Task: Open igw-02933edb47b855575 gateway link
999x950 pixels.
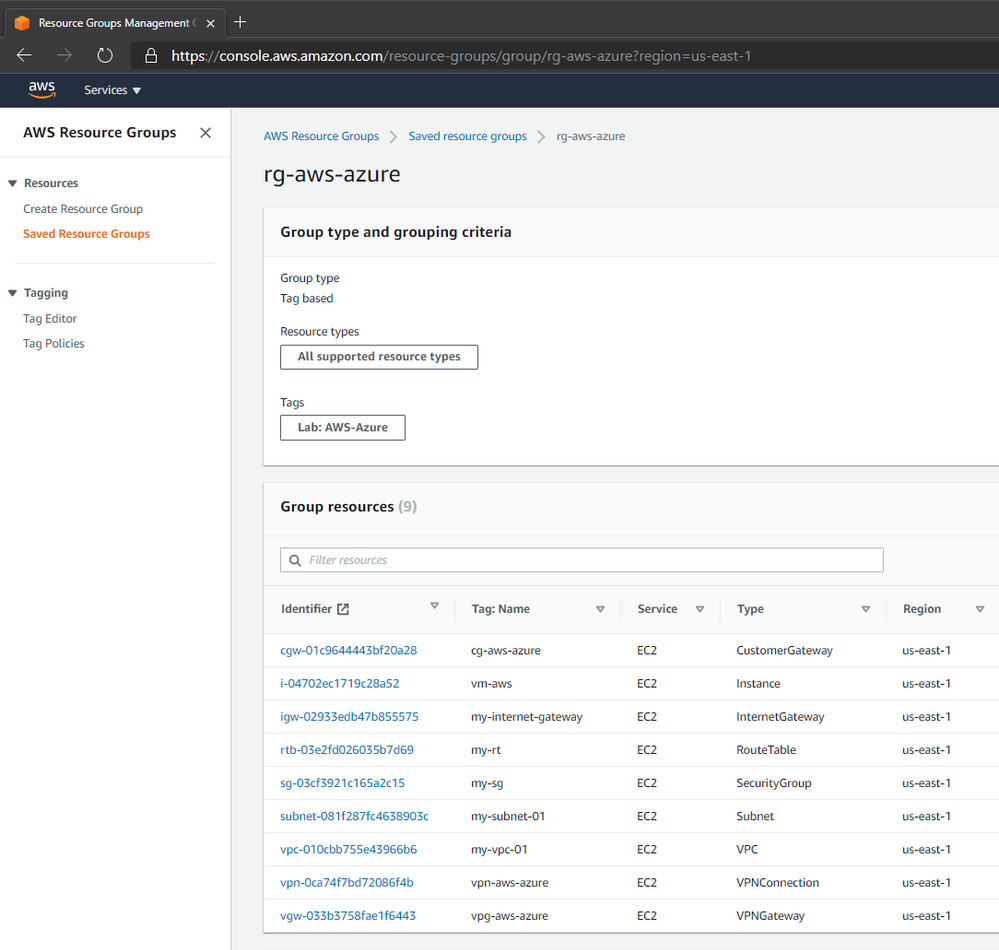Action: coord(349,717)
